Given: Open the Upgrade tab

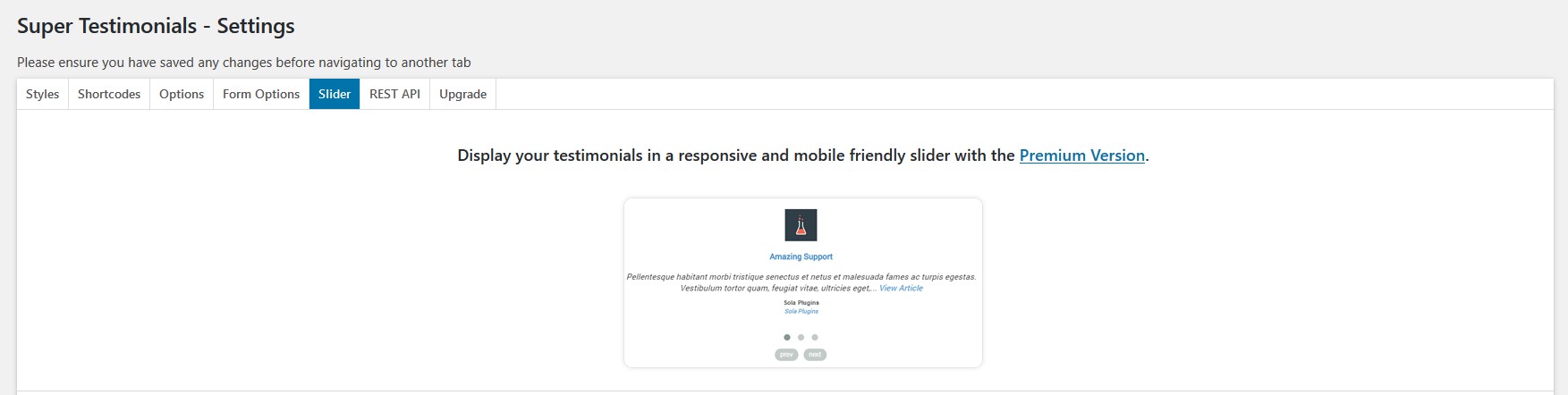Looking at the screenshot, I should 462,94.
